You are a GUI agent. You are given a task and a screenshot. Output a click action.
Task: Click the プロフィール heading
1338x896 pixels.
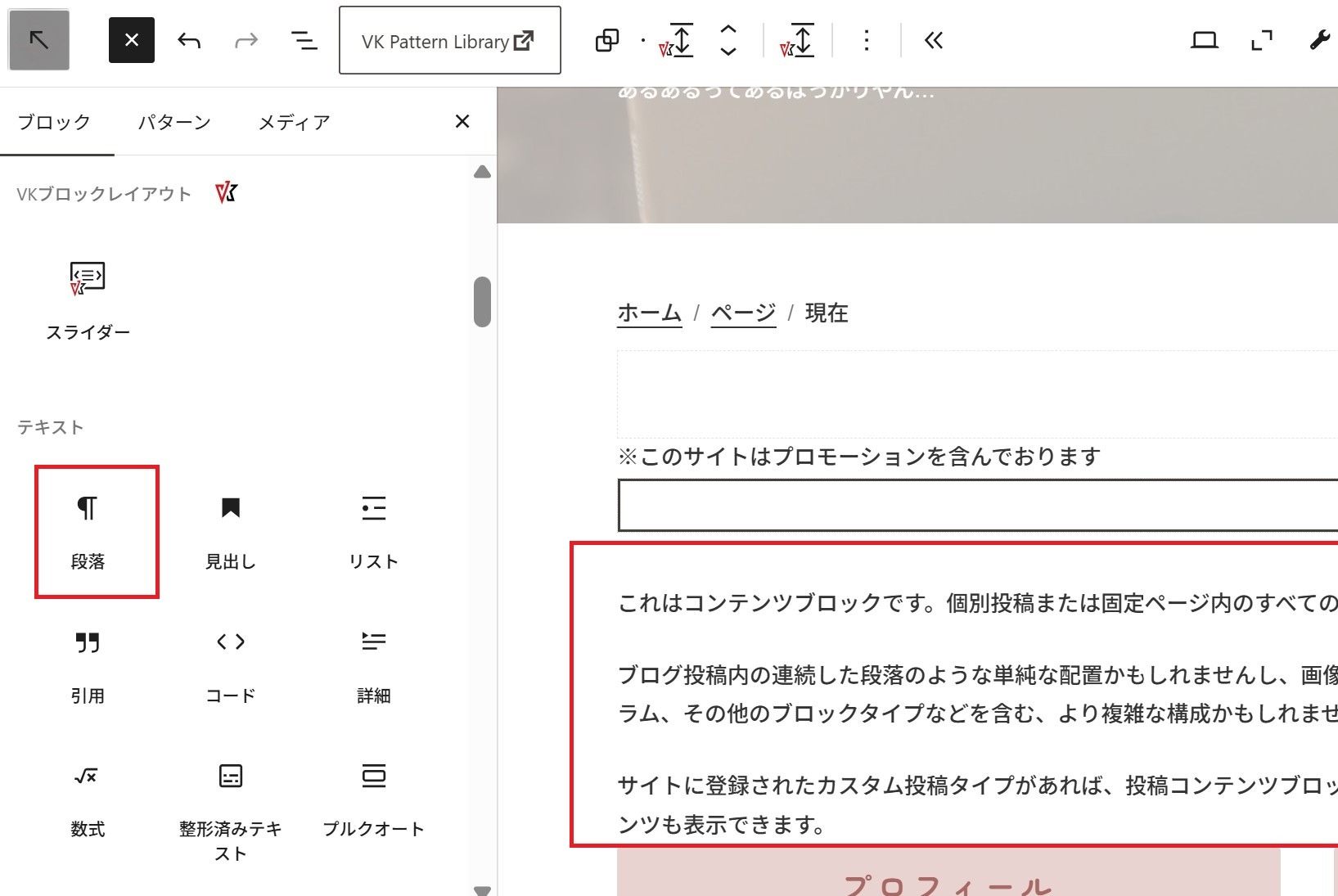pos(948,885)
